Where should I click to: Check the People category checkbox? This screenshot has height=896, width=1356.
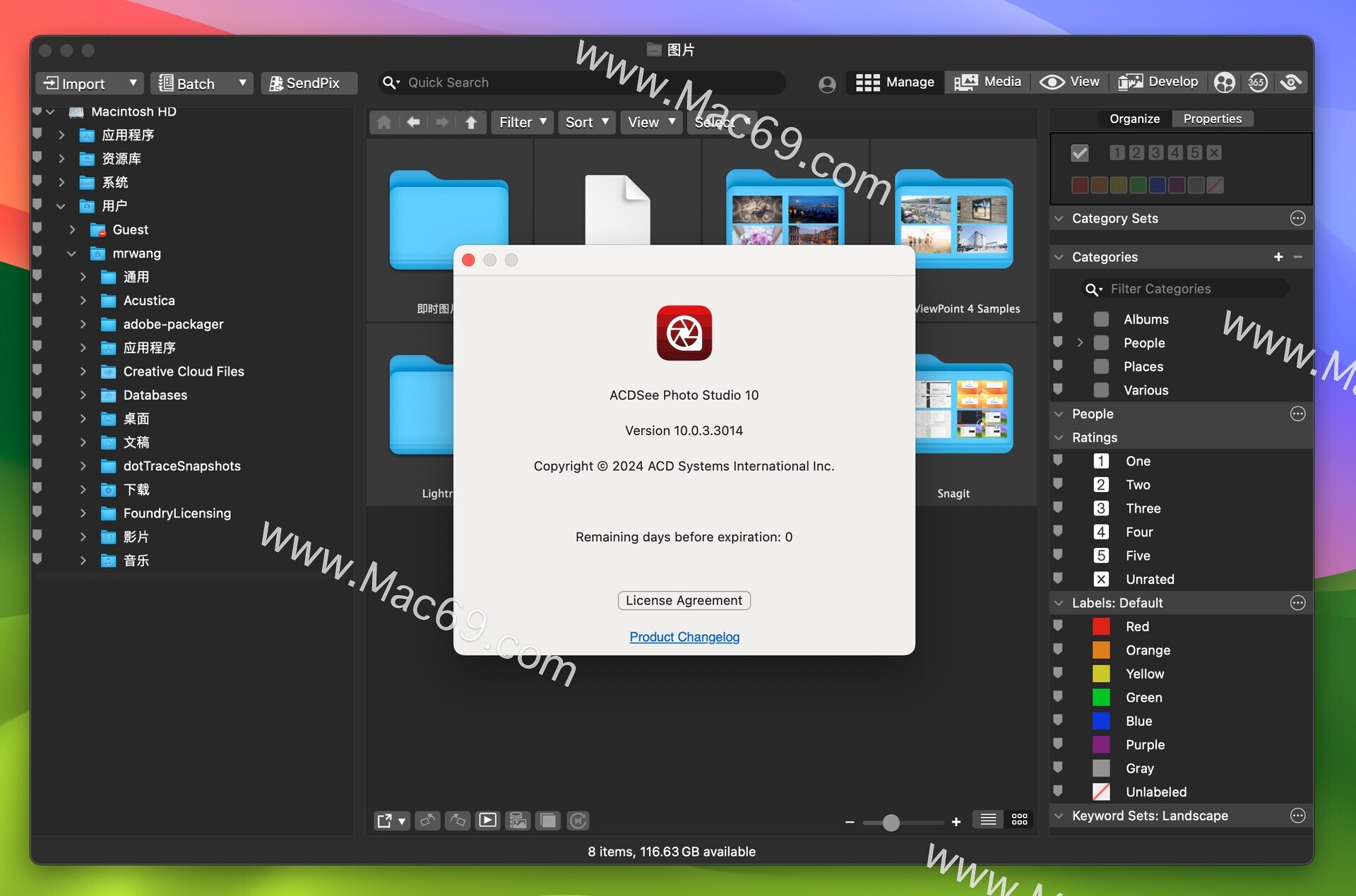click(1101, 343)
